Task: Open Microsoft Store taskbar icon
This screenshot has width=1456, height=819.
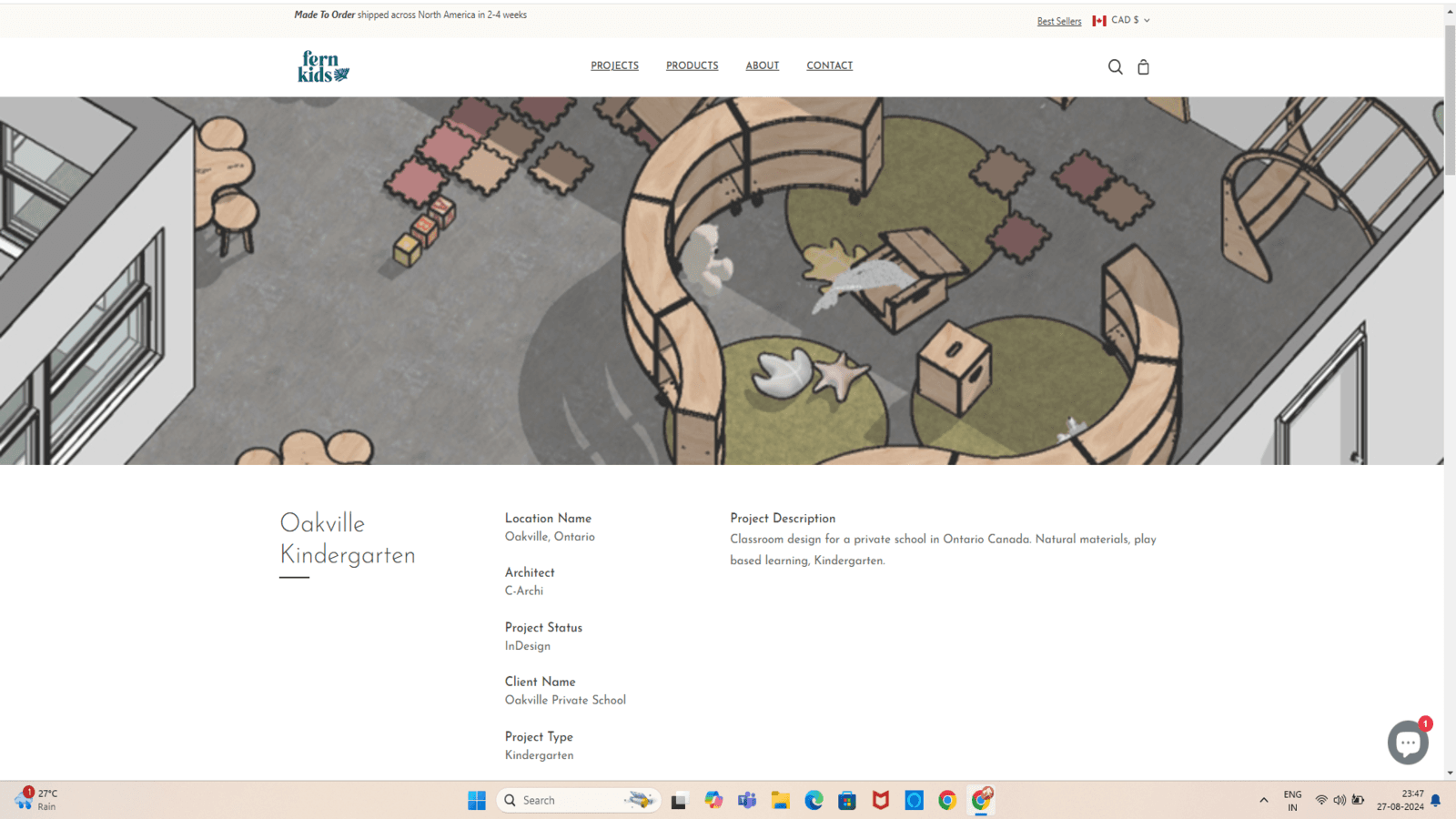Action: click(847, 800)
